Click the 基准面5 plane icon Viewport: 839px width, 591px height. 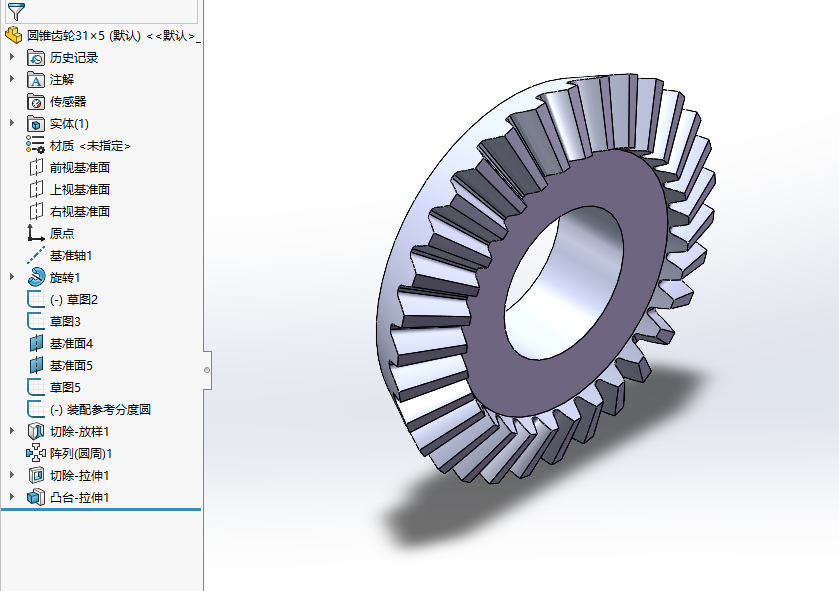tap(36, 365)
